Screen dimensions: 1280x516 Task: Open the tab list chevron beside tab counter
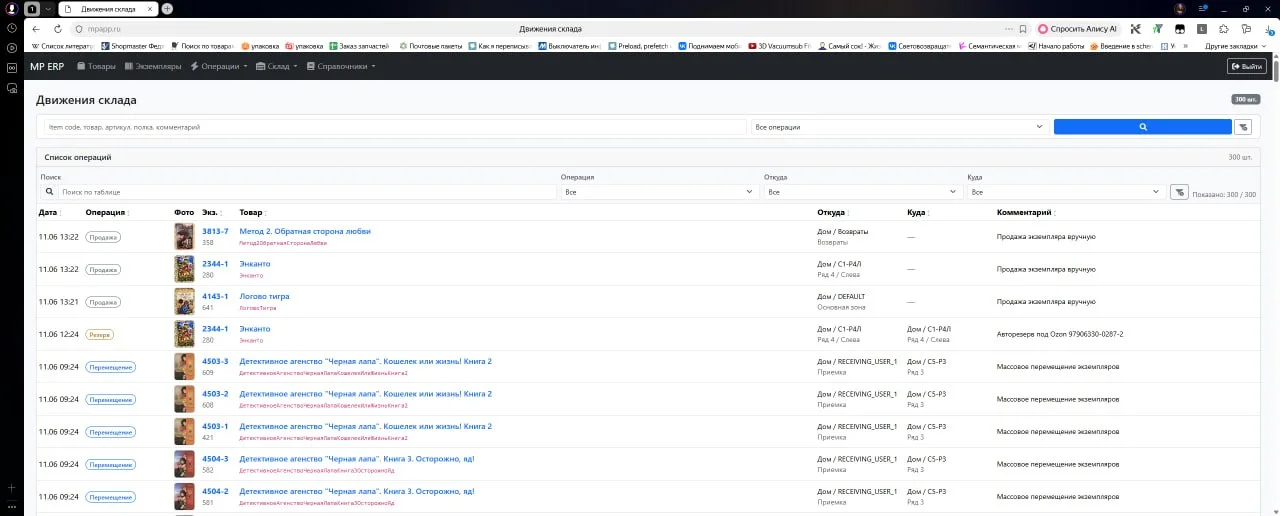(47, 8)
